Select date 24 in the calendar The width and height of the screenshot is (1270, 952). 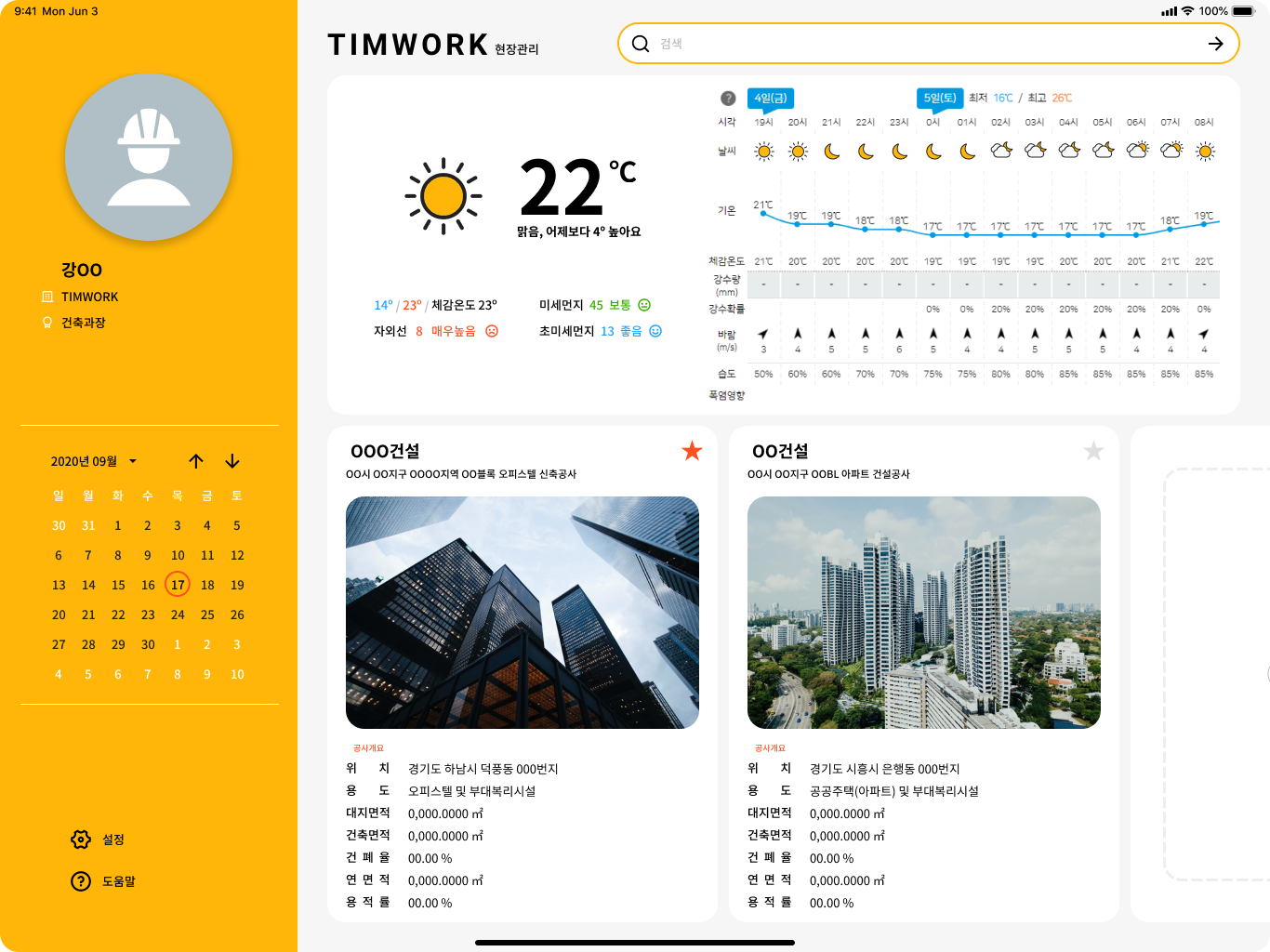pos(178,615)
